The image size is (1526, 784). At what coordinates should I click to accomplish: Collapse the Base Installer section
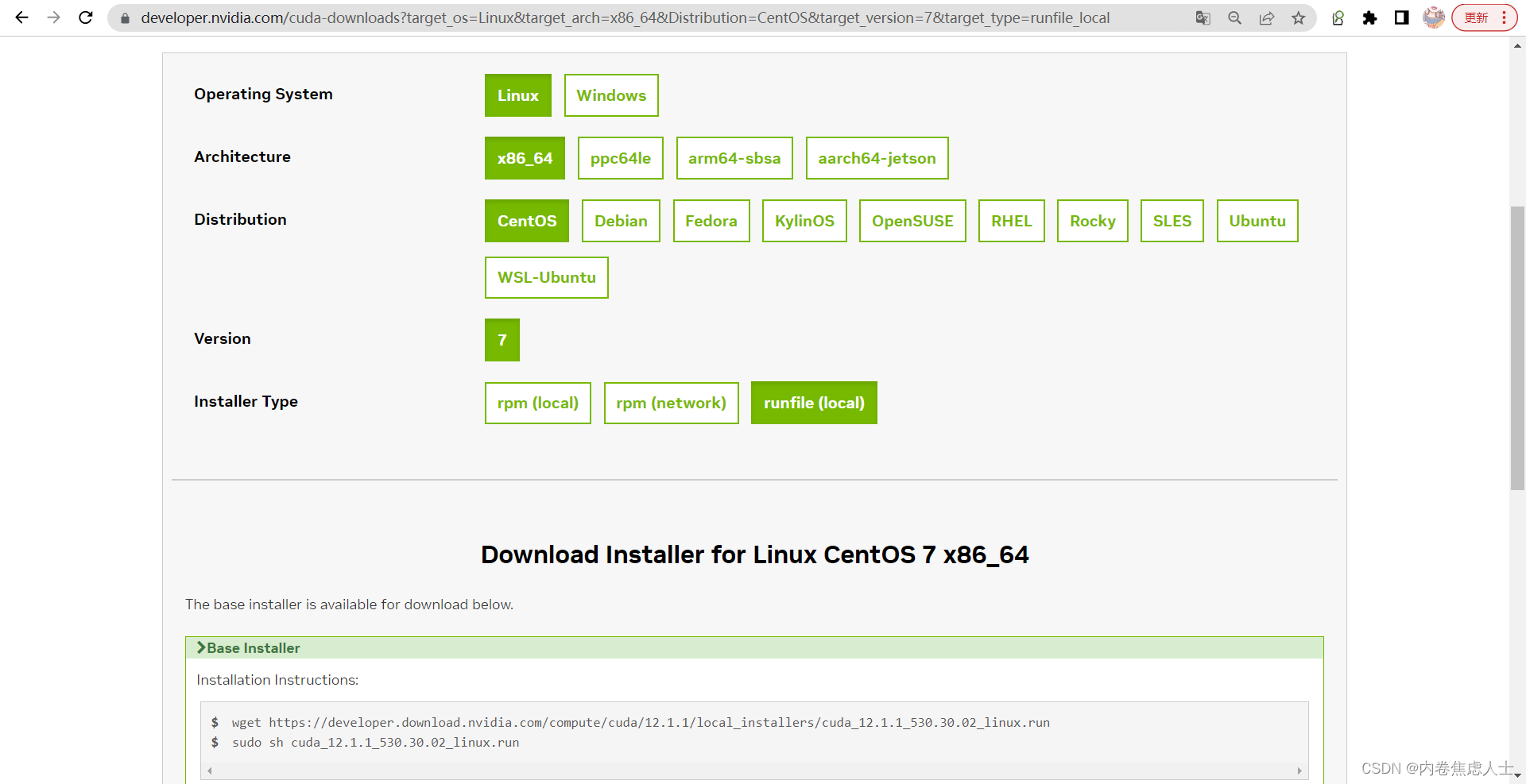[x=754, y=647]
